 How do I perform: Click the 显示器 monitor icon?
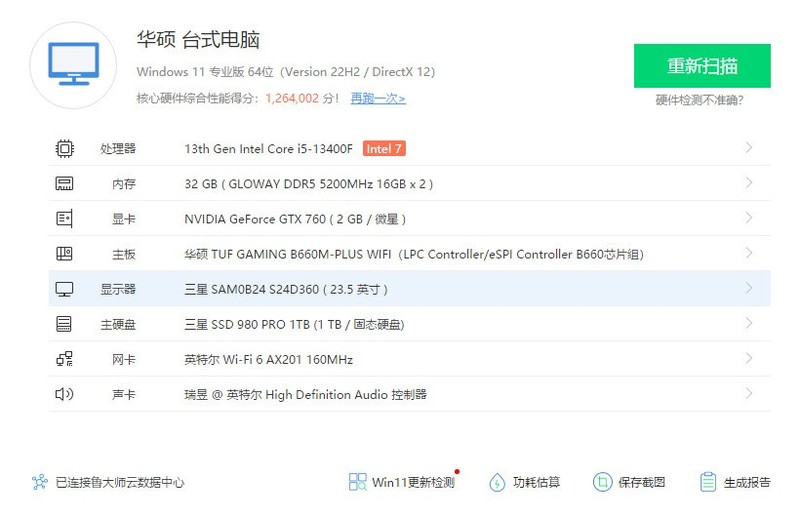64,289
